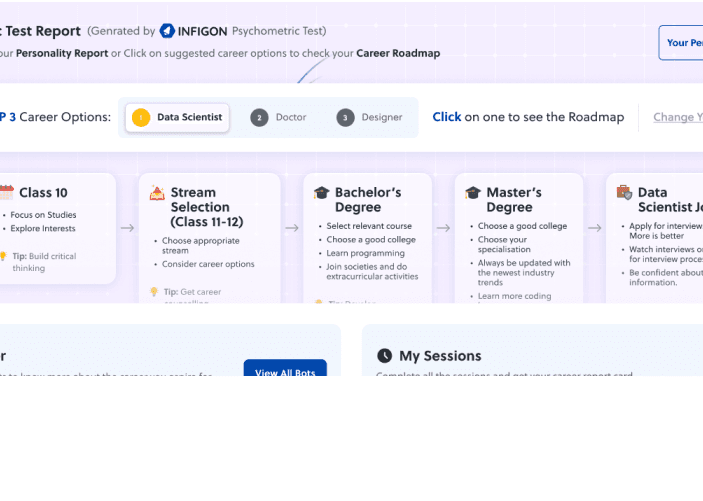Click the arrow between Stream Selection and Bachelor's Degree
The width and height of the screenshot is (703, 501).
pos(292,228)
